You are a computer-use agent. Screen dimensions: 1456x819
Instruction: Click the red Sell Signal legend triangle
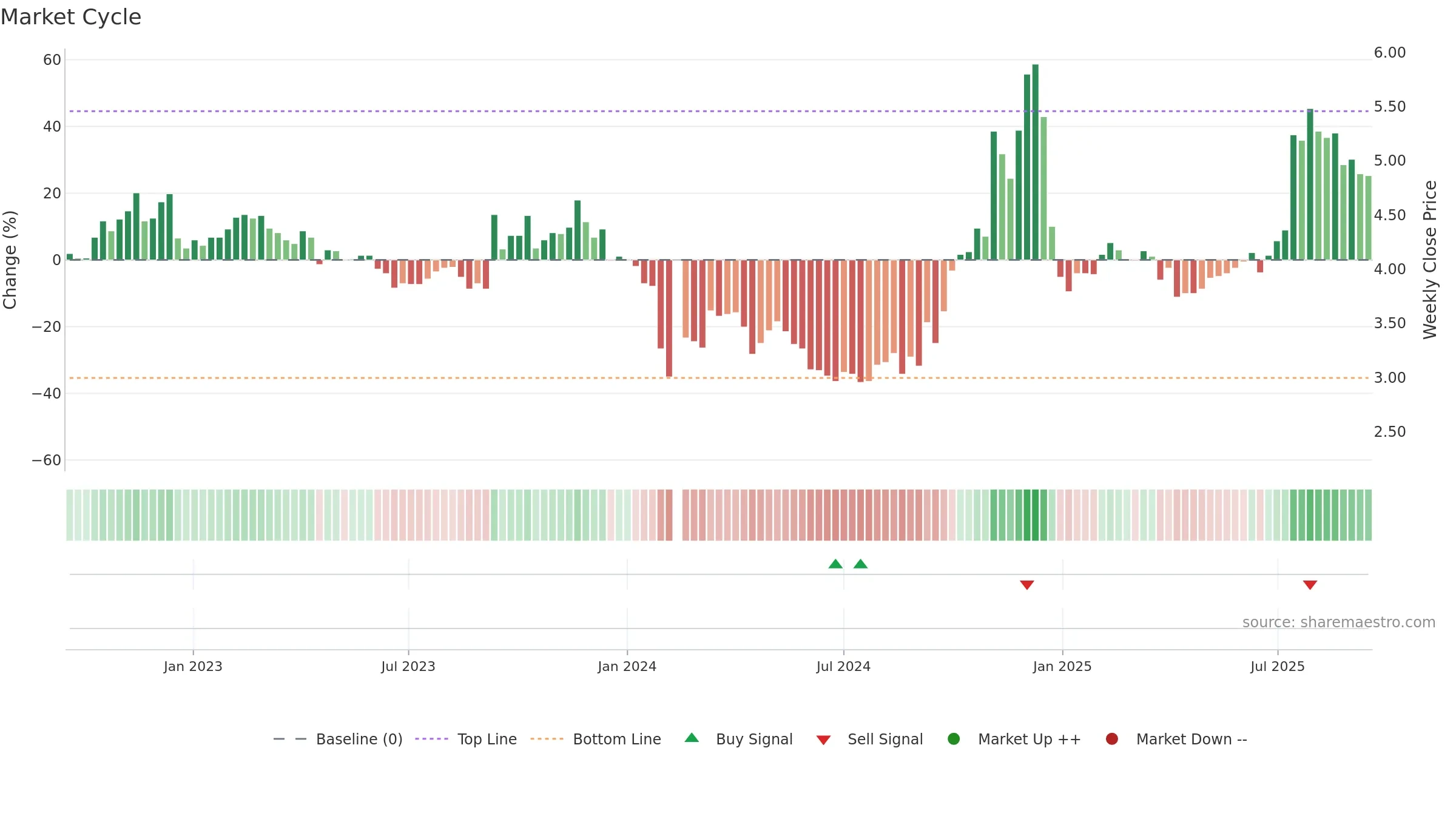pyautogui.click(x=823, y=740)
